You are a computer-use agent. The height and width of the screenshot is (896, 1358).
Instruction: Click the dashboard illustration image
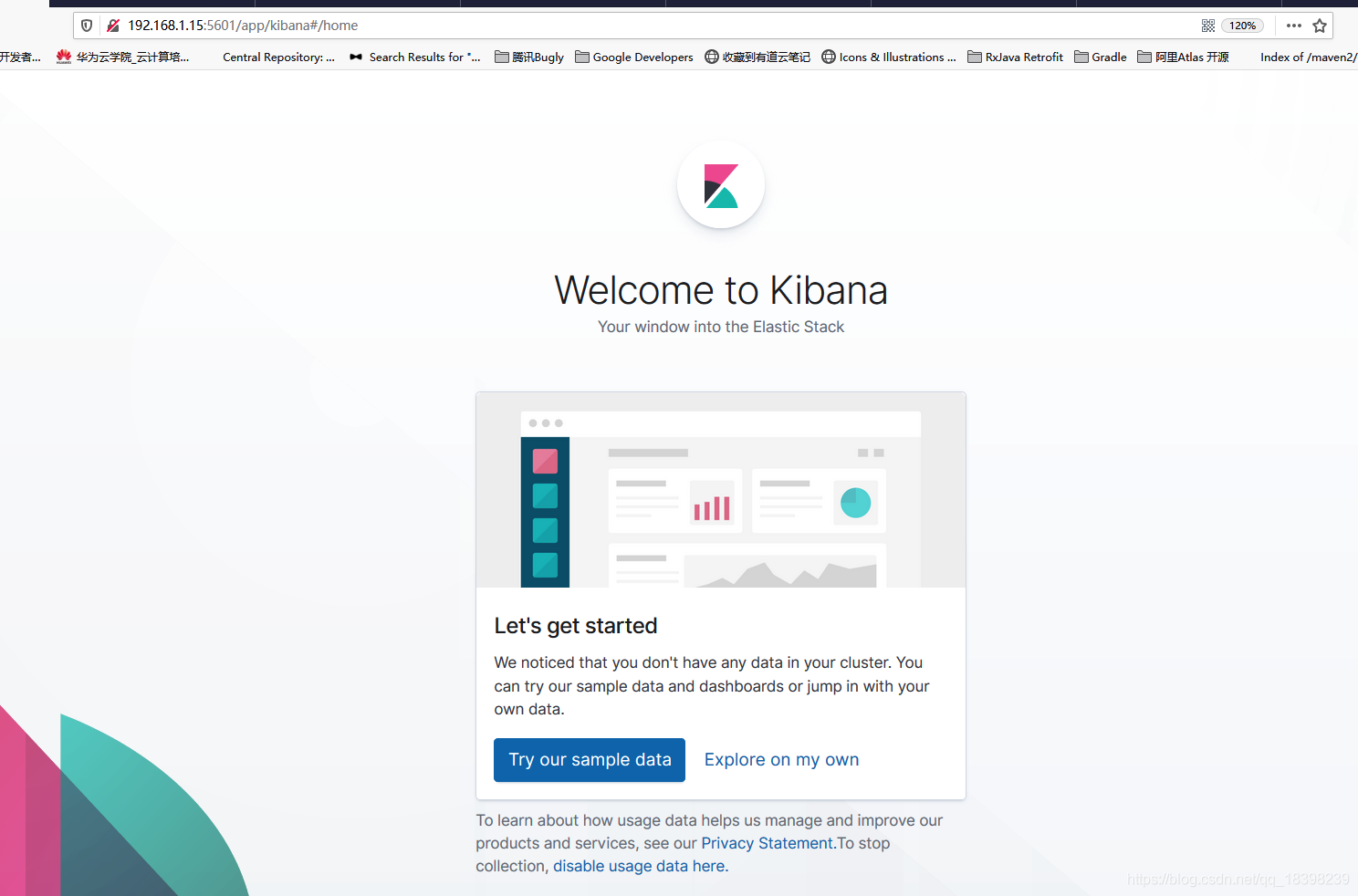pyautogui.click(x=721, y=490)
